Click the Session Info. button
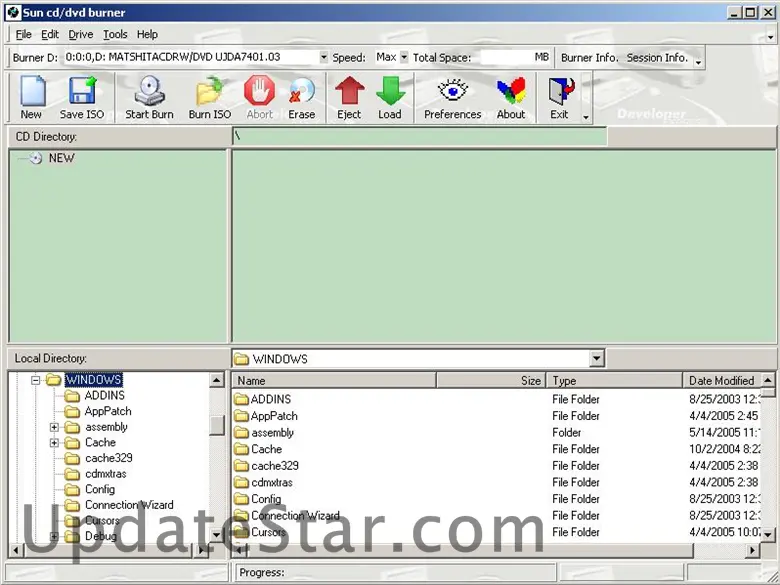780x585 pixels. tap(656, 58)
